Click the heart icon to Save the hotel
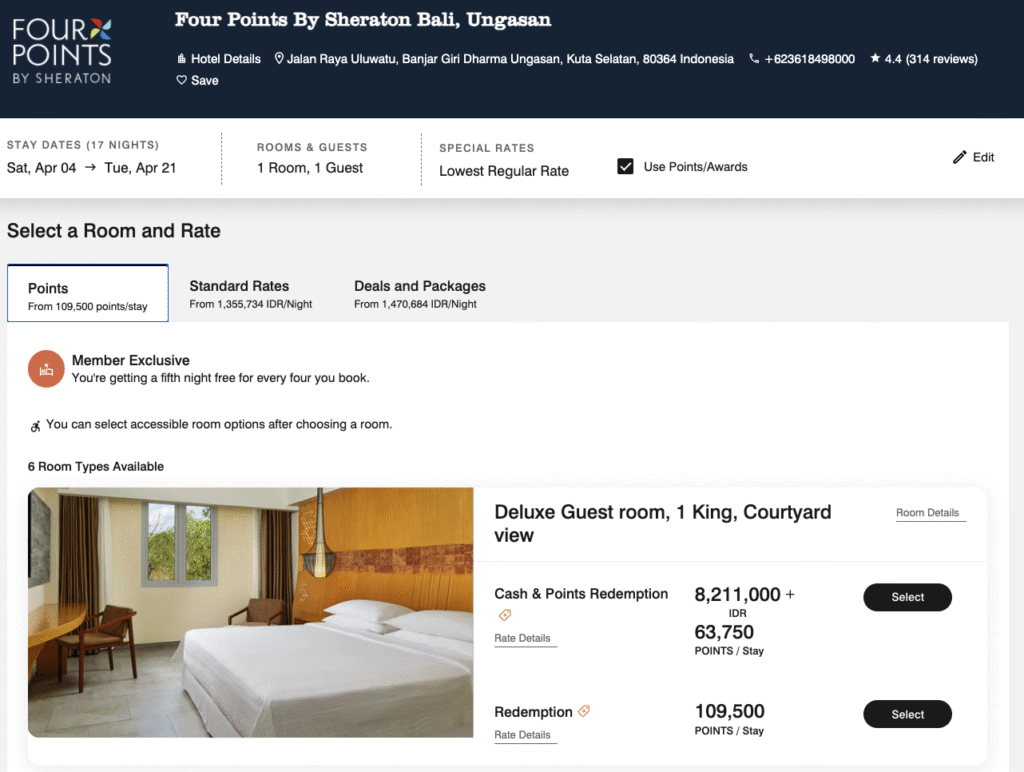 tap(179, 80)
